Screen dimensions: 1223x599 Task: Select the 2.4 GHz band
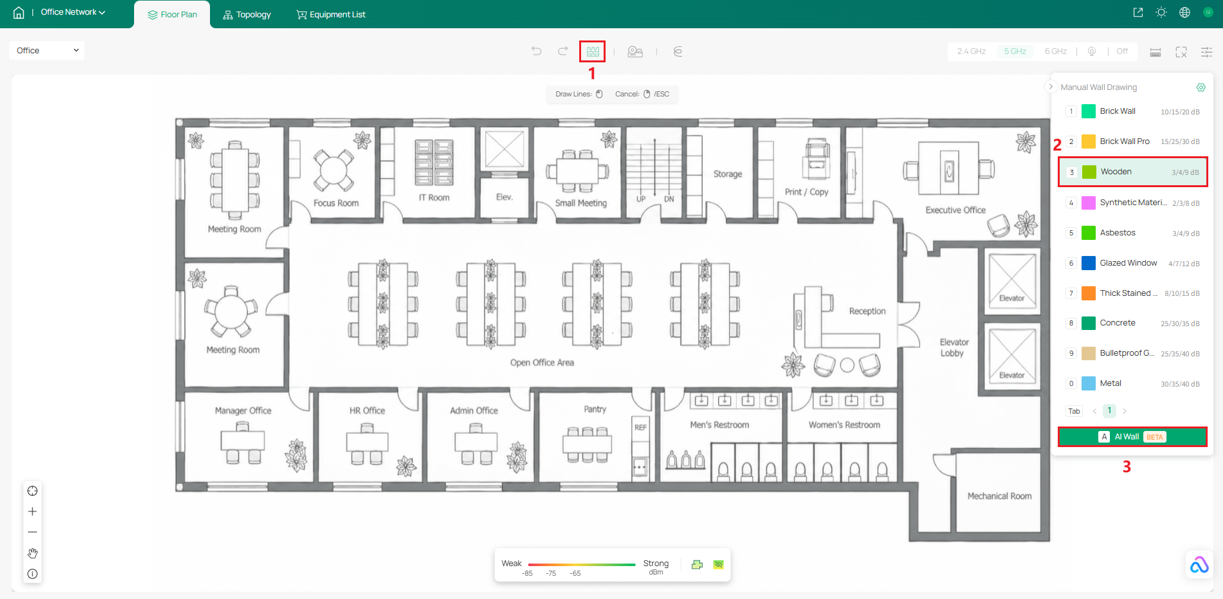click(x=971, y=51)
